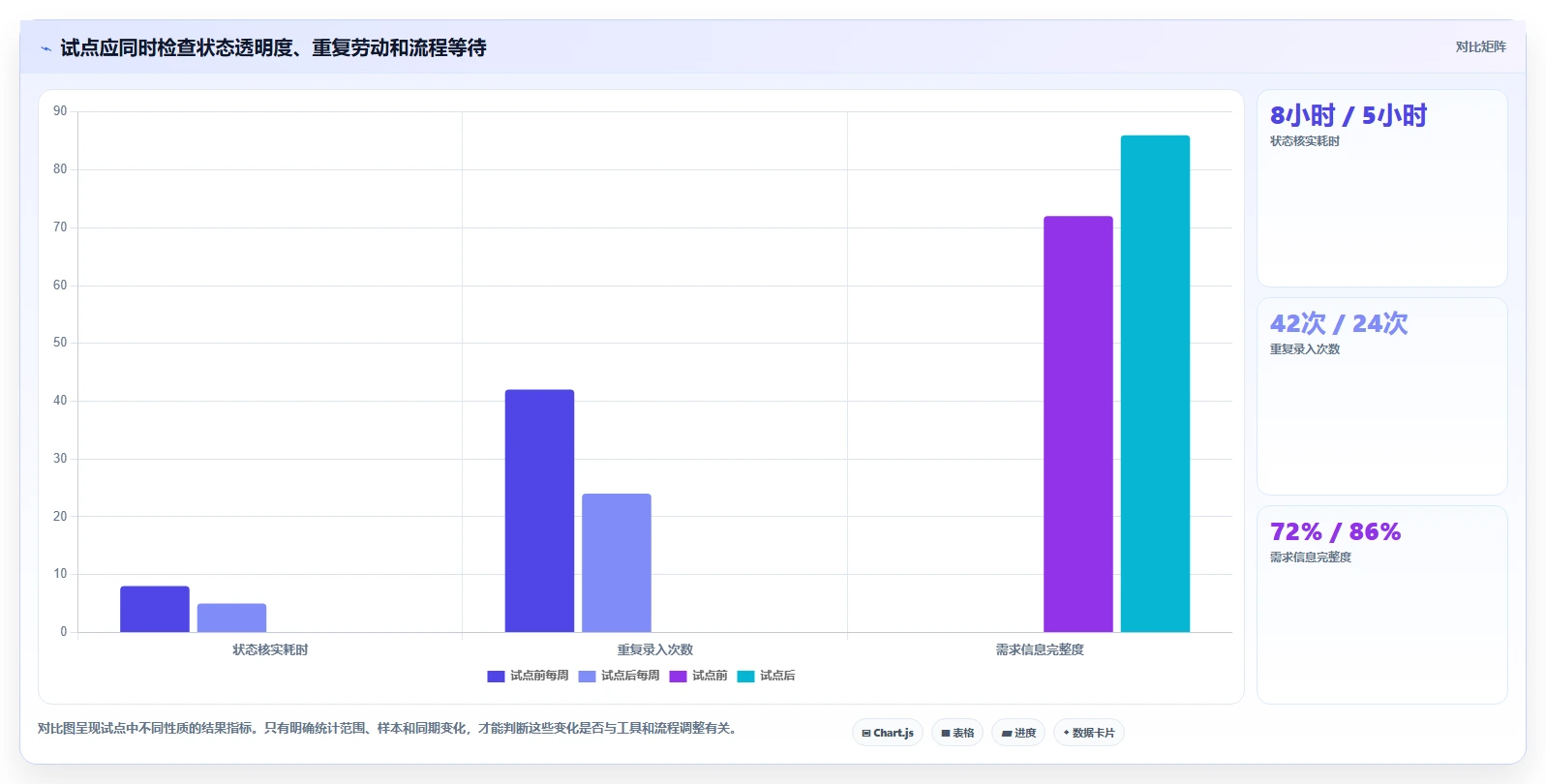Select the dark blue 状态核实耗时 bar at 8
The image size is (1546, 784).
pyautogui.click(x=155, y=609)
